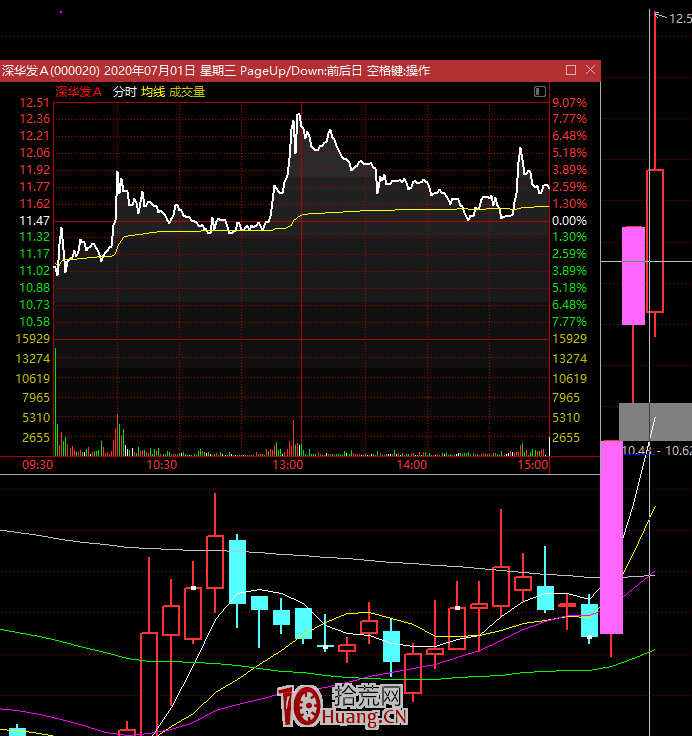Click the 14:00 time axis label
Viewport: 692px width, 736px height.
412,465
